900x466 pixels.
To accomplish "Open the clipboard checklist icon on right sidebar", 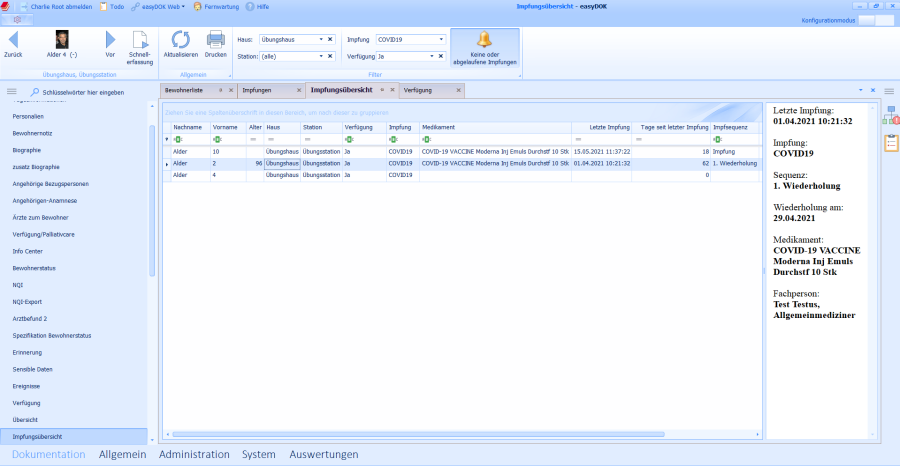I will coord(890,142).
